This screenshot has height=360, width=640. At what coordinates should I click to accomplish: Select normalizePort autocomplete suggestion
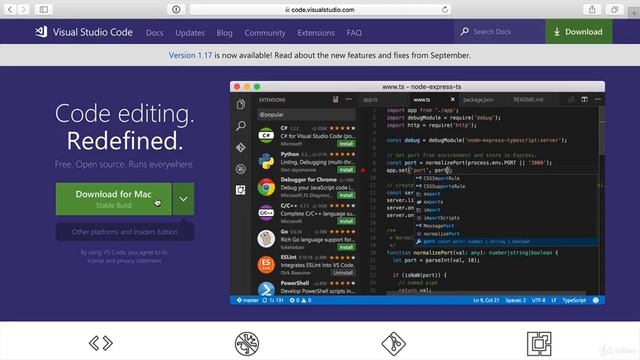pyautogui.click(x=506, y=234)
